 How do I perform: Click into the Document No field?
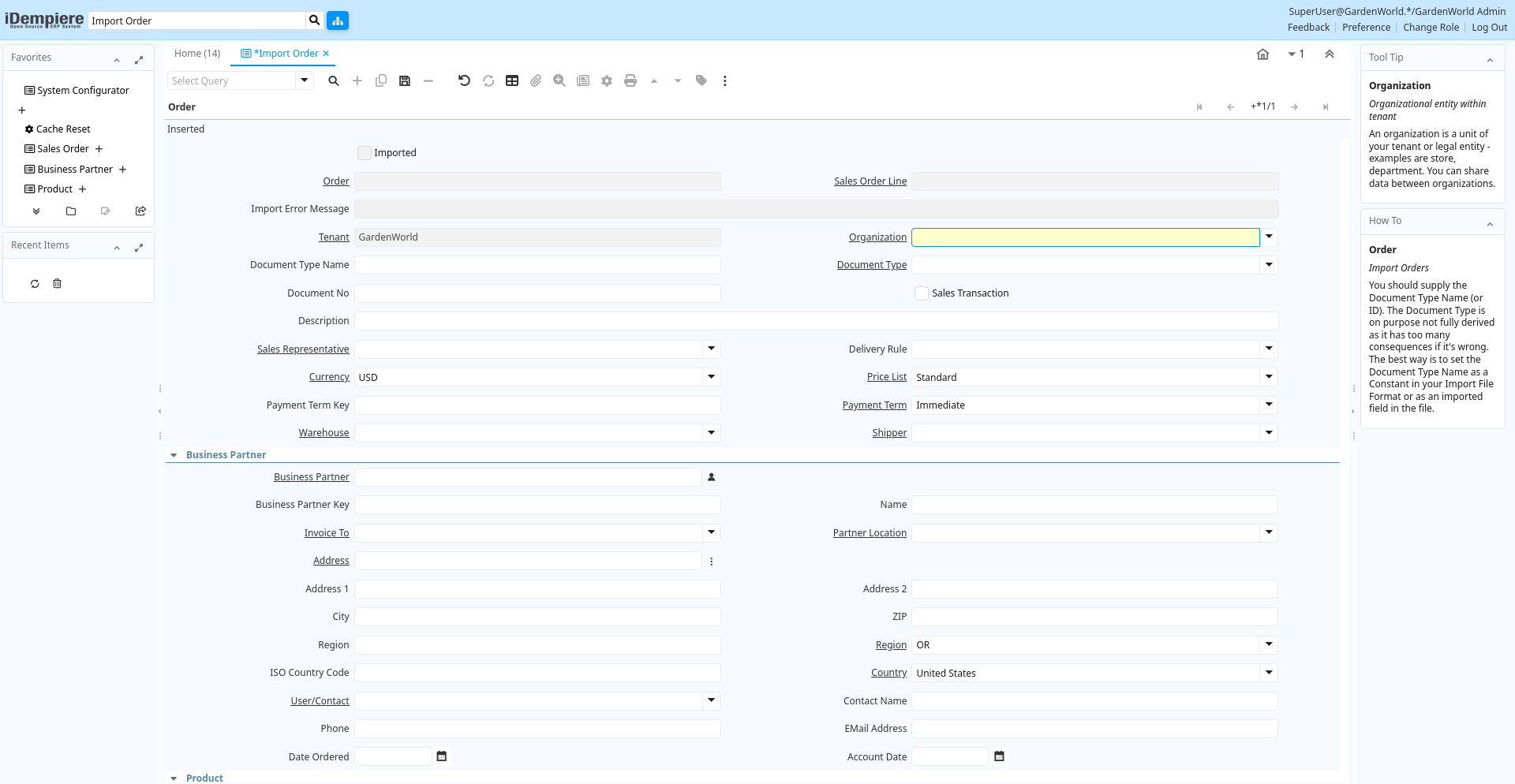tap(537, 293)
